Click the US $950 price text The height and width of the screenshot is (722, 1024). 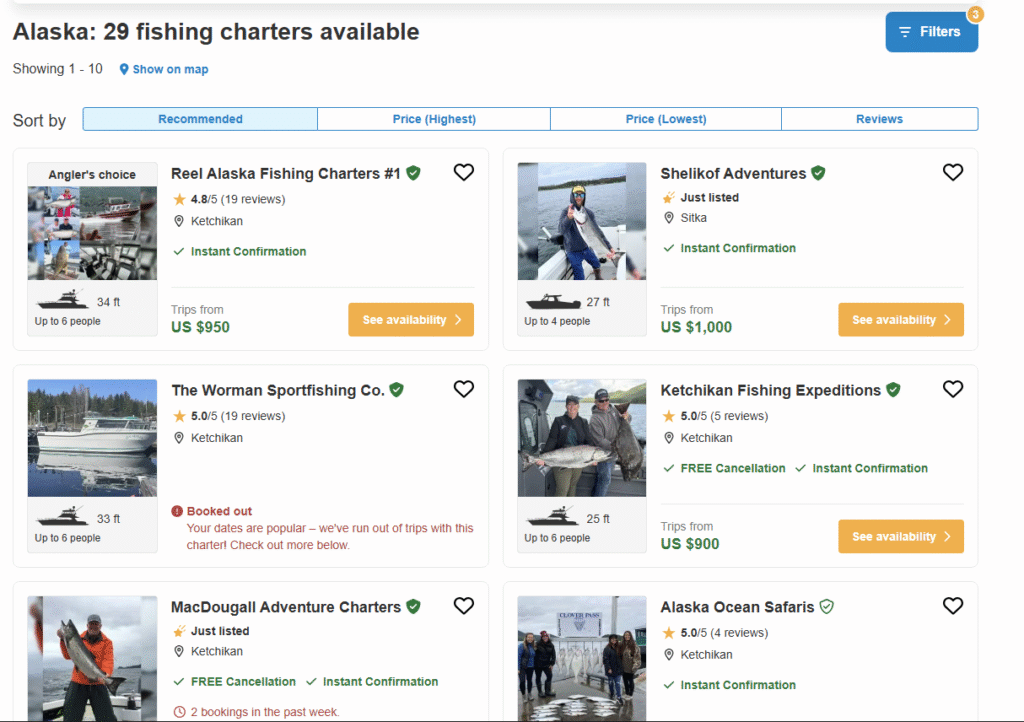pos(200,327)
